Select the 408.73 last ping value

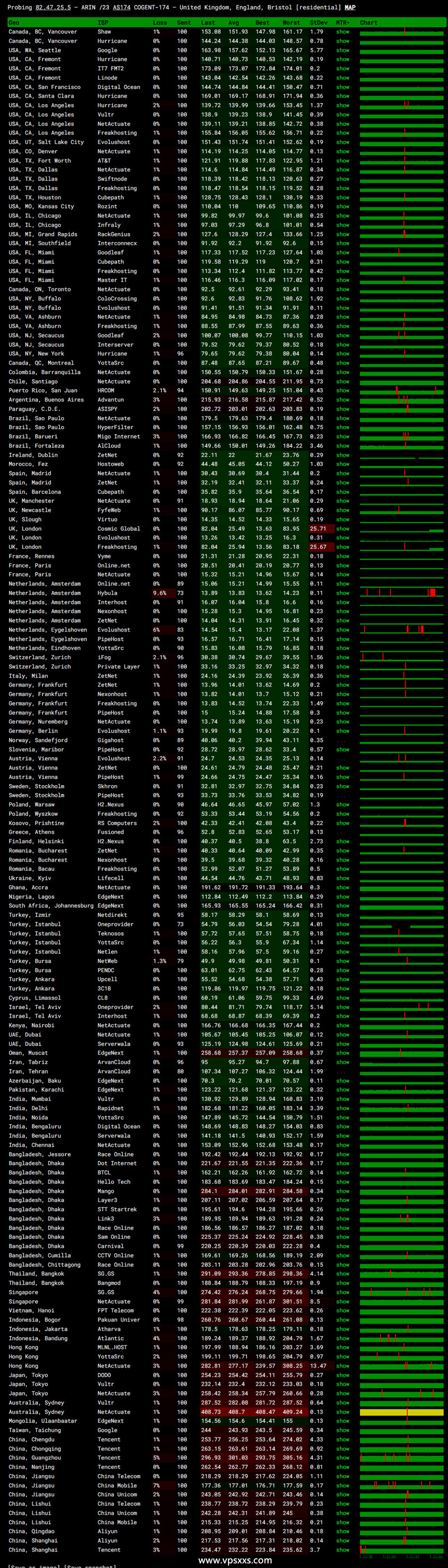(211, 1412)
